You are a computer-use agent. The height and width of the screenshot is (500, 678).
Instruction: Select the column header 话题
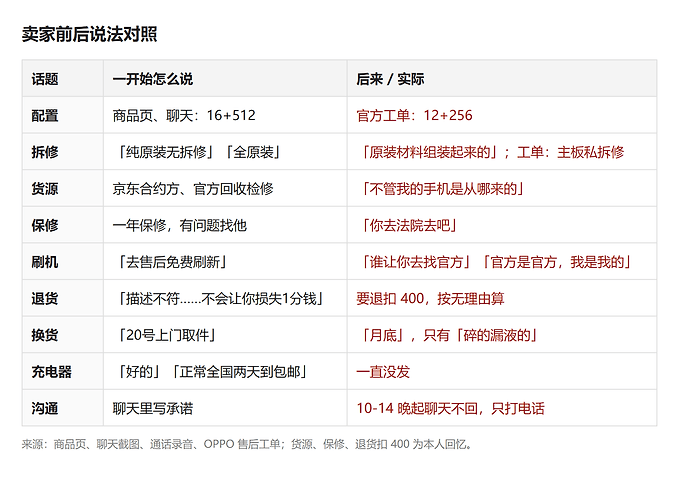click(x=63, y=78)
